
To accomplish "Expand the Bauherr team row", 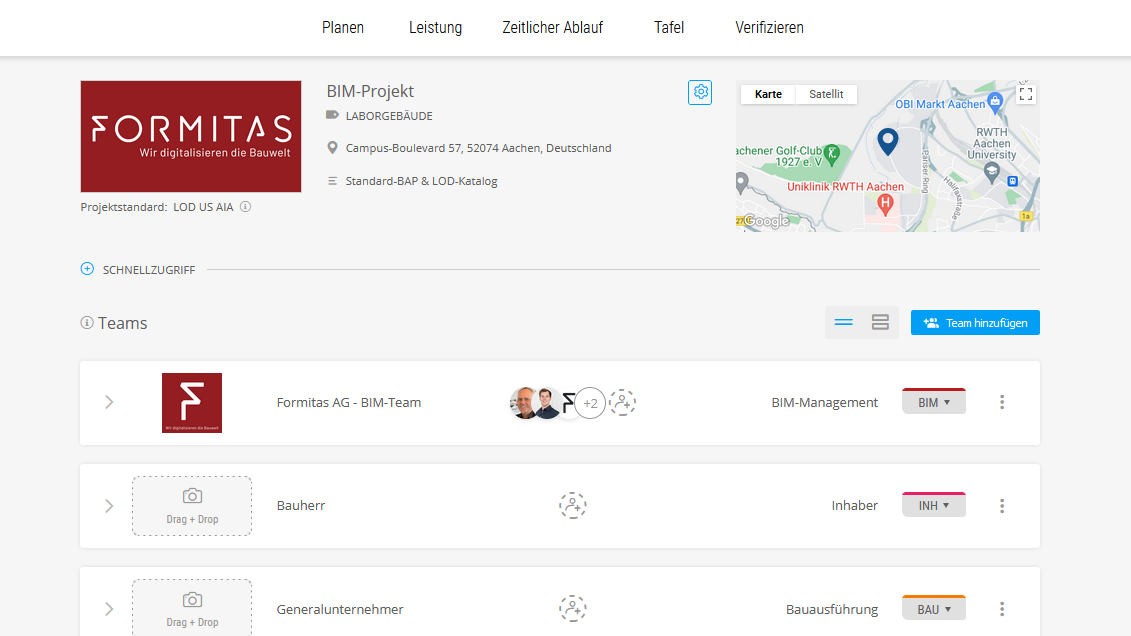I will point(109,506).
